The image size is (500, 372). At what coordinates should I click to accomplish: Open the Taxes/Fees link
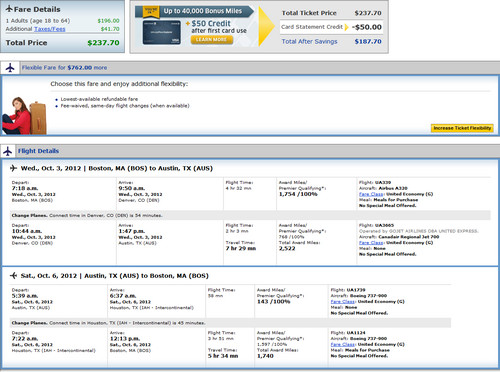pos(50,29)
